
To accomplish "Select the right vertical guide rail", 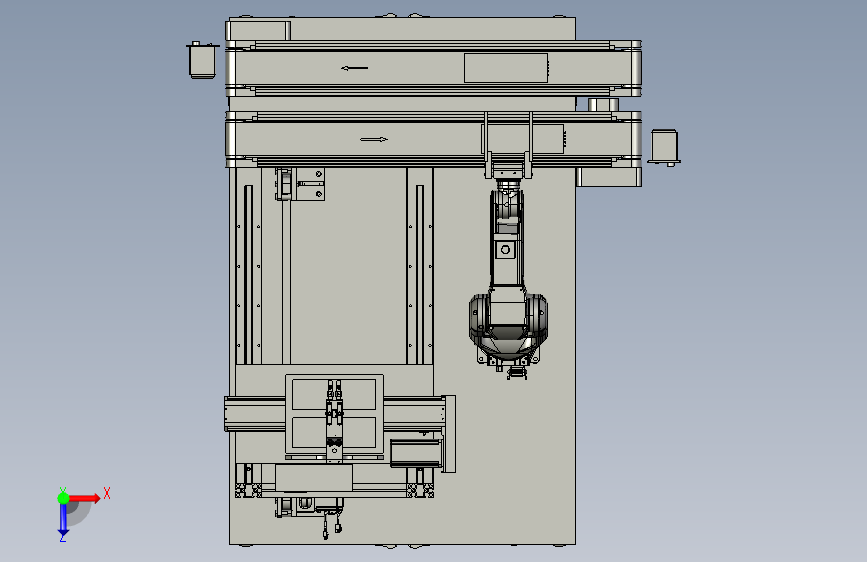I will click(420, 274).
